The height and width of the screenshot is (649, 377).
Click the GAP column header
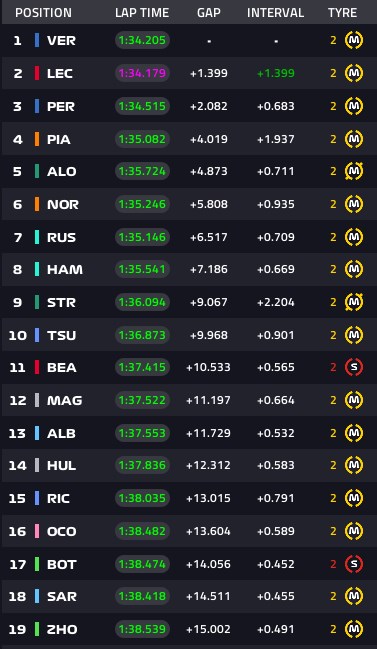coord(209,13)
